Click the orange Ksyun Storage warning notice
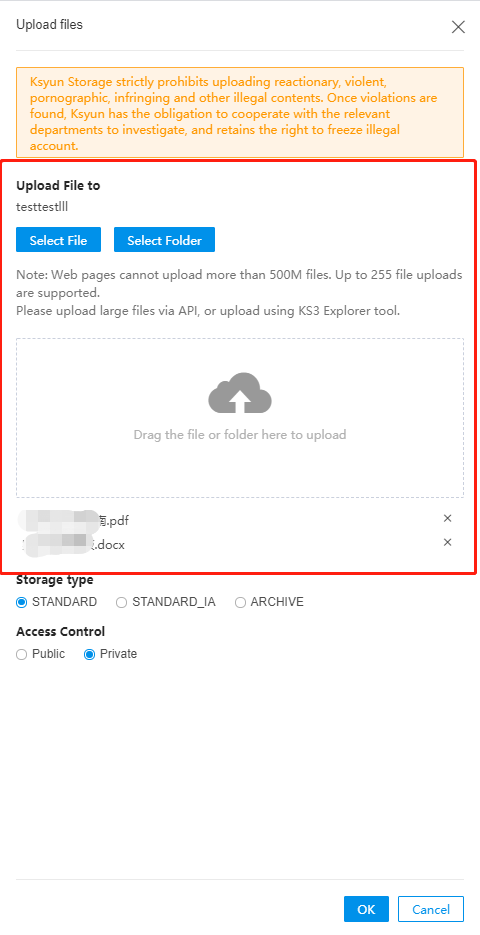The image size is (480, 935). (x=240, y=113)
